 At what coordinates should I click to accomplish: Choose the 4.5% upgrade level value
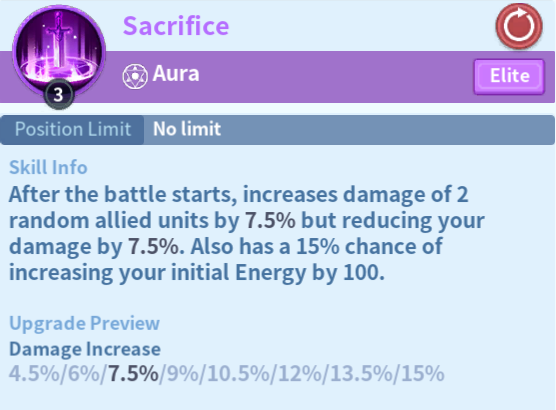click(34, 373)
